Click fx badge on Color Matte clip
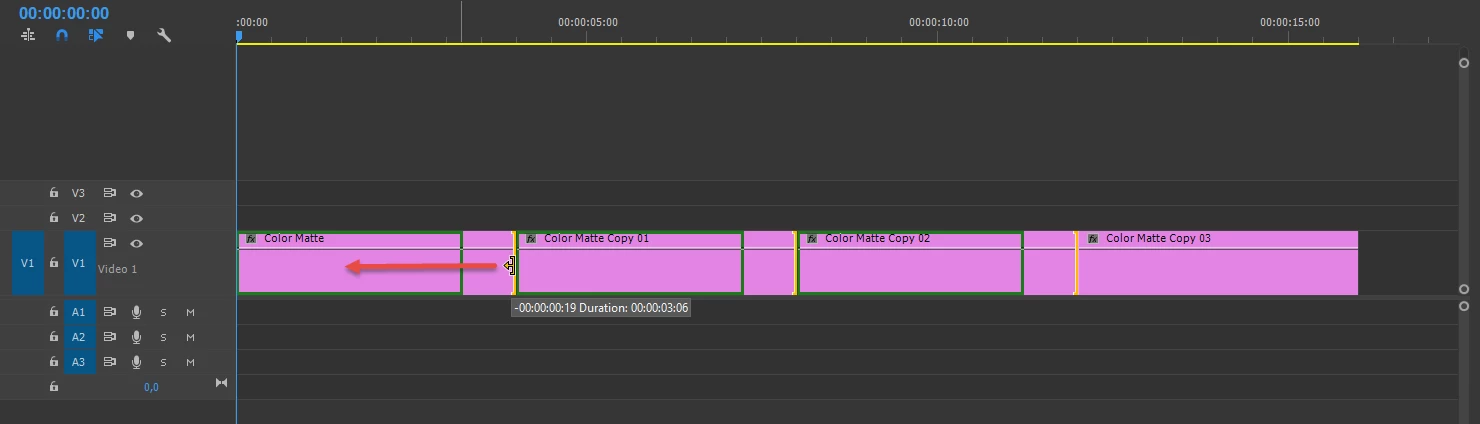1480x424 pixels. pos(251,239)
